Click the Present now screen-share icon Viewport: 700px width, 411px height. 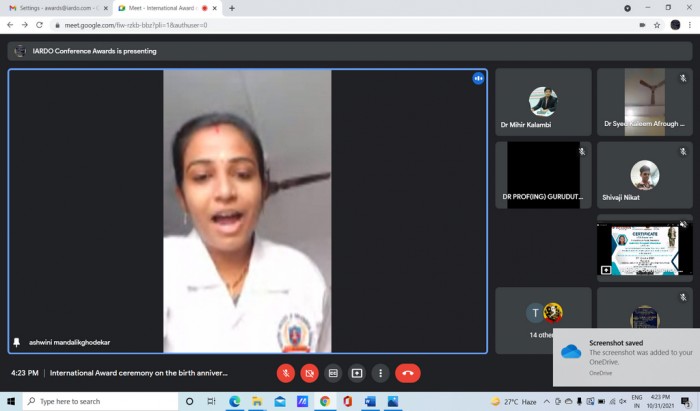pos(357,373)
